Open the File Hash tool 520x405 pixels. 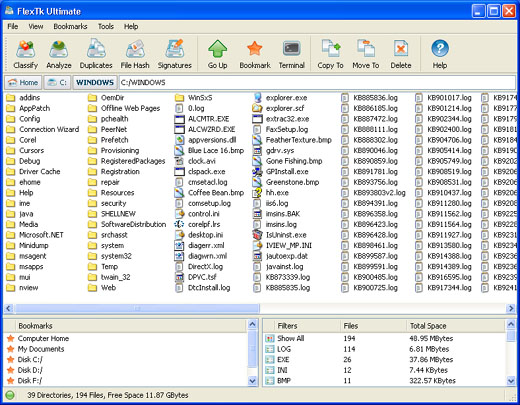[135, 54]
